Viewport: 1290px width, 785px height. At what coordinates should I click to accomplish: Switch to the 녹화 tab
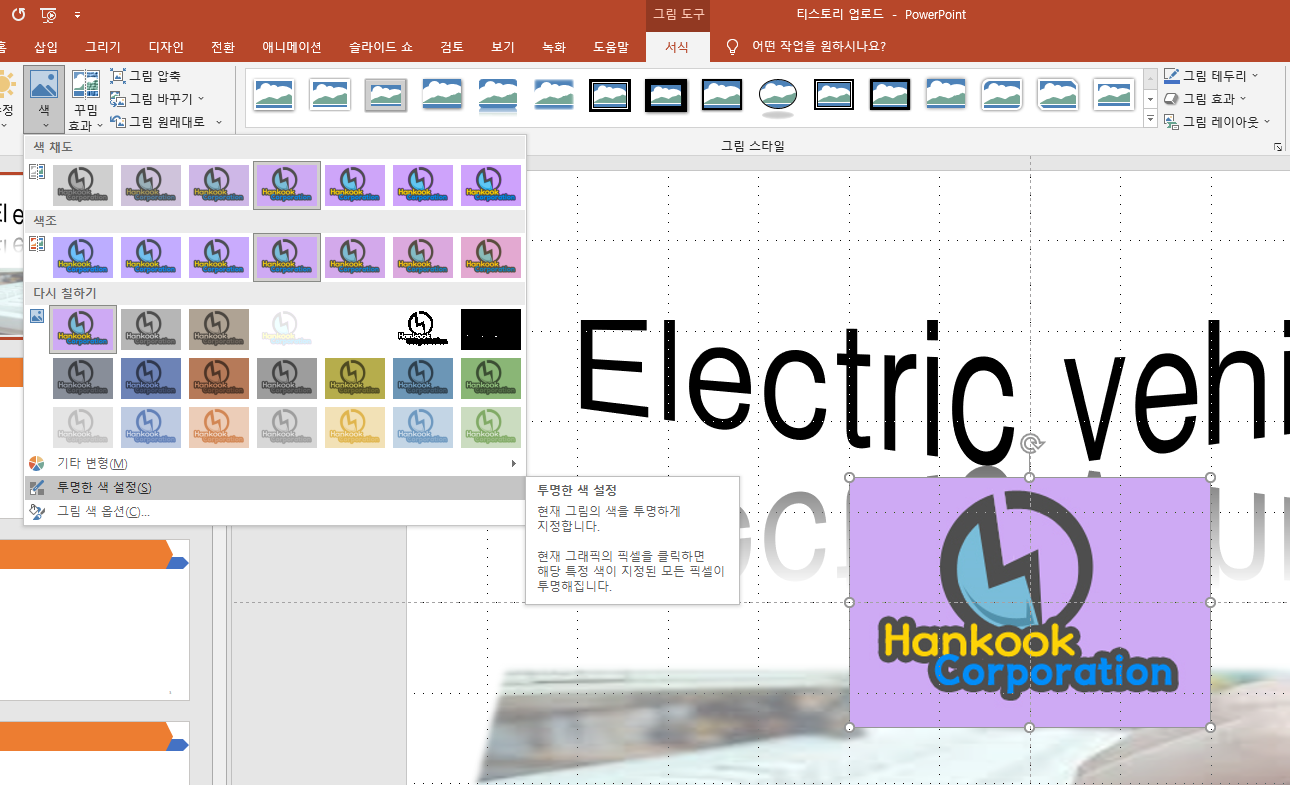point(554,47)
